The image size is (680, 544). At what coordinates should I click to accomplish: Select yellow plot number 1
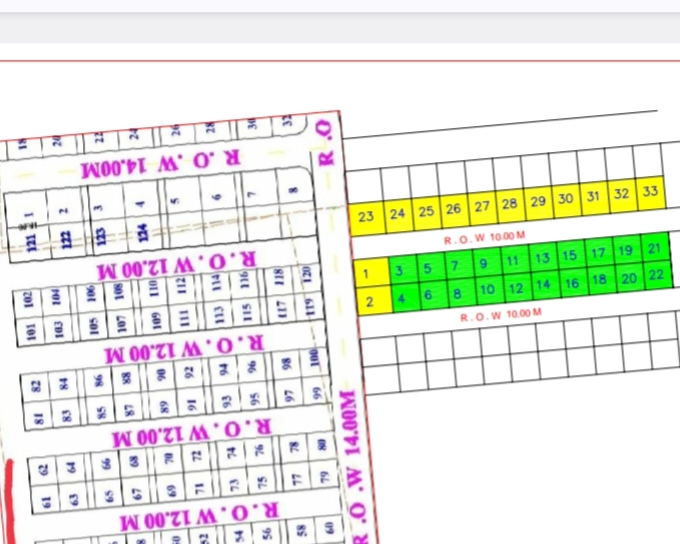[369, 273]
